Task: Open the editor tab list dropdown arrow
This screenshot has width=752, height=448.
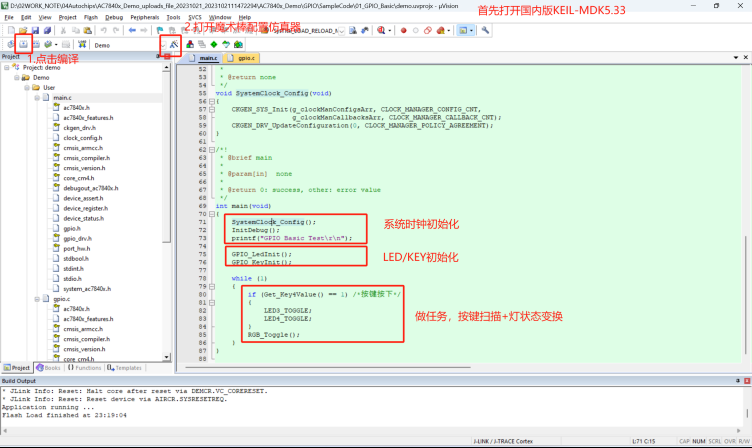Action: [x=736, y=58]
